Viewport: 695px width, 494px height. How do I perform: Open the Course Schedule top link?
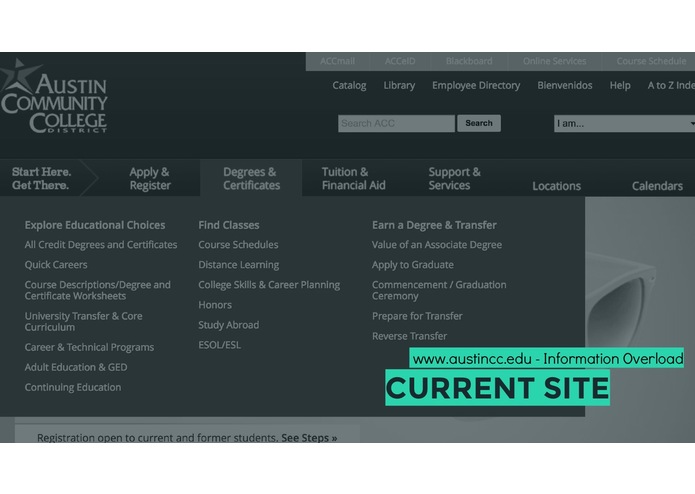point(651,61)
